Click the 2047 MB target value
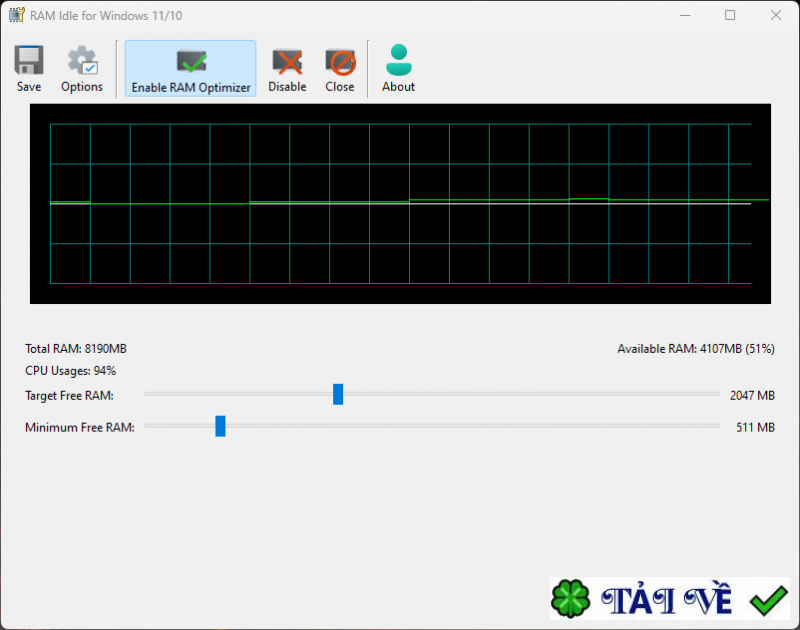Viewport: 800px width, 630px height. (752, 395)
